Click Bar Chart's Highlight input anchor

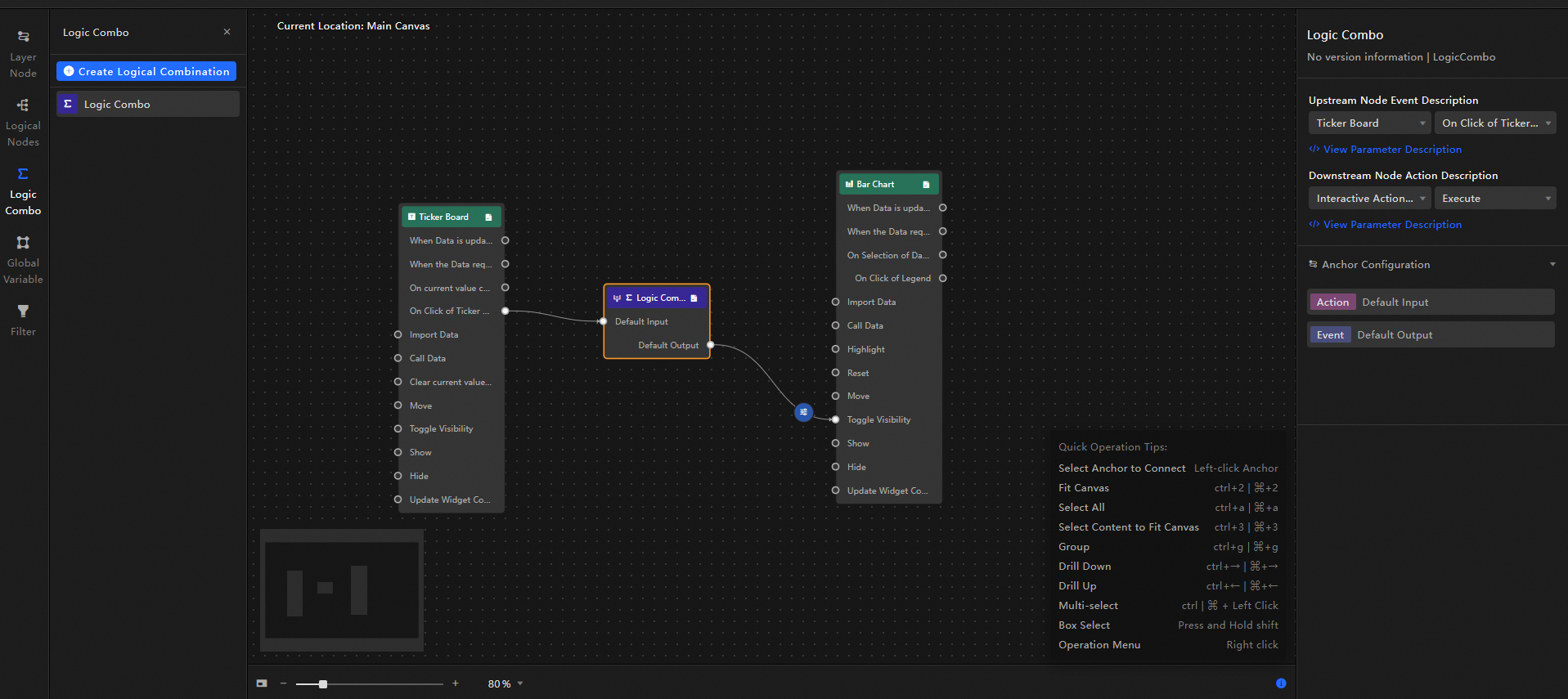(835, 349)
